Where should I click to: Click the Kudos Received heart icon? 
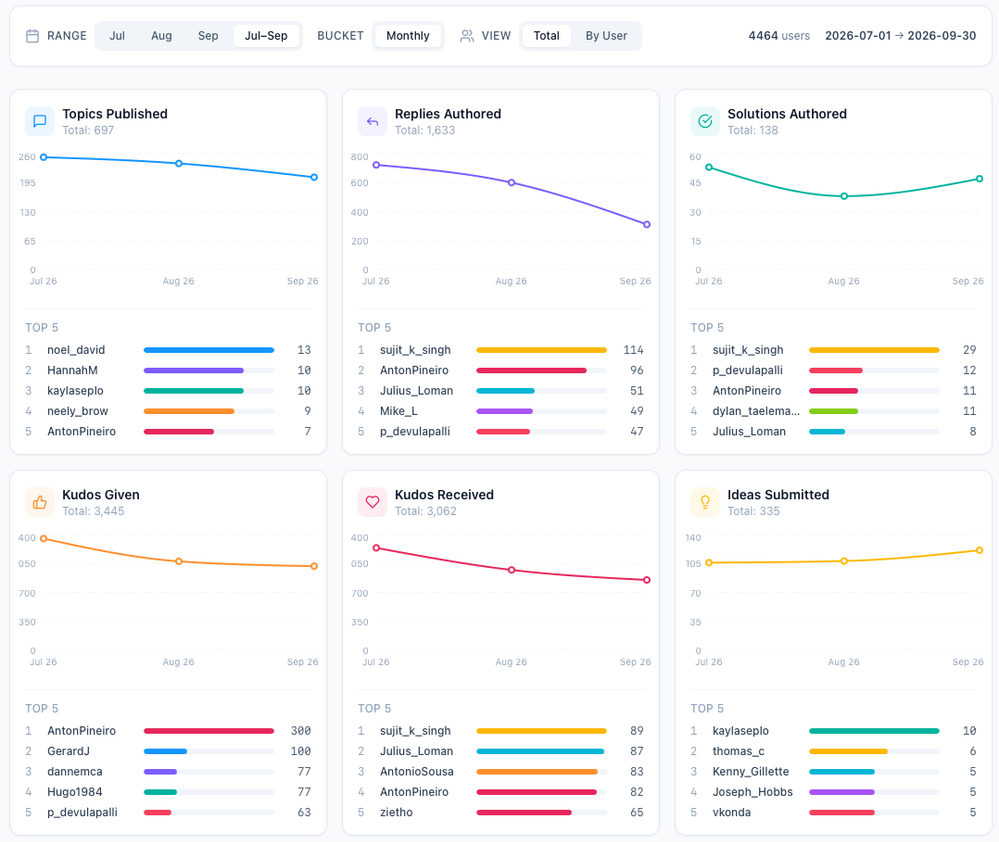click(x=372, y=502)
